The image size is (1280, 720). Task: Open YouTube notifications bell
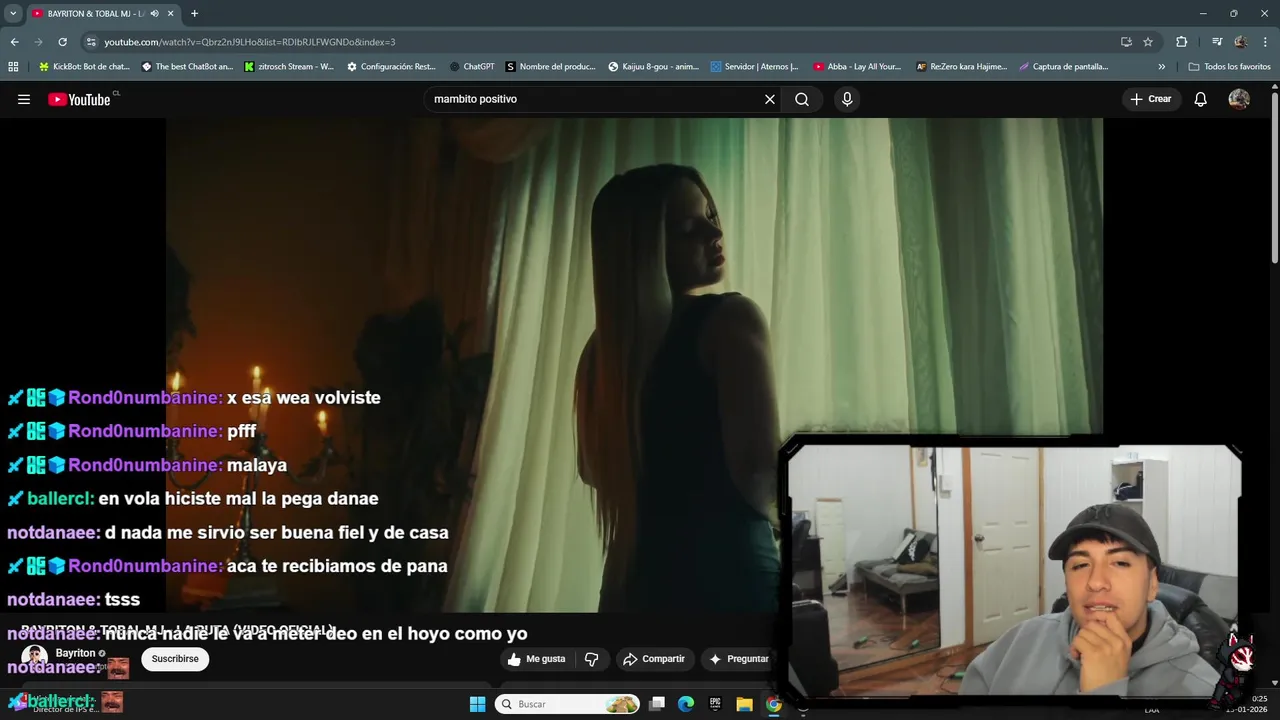click(x=1201, y=99)
